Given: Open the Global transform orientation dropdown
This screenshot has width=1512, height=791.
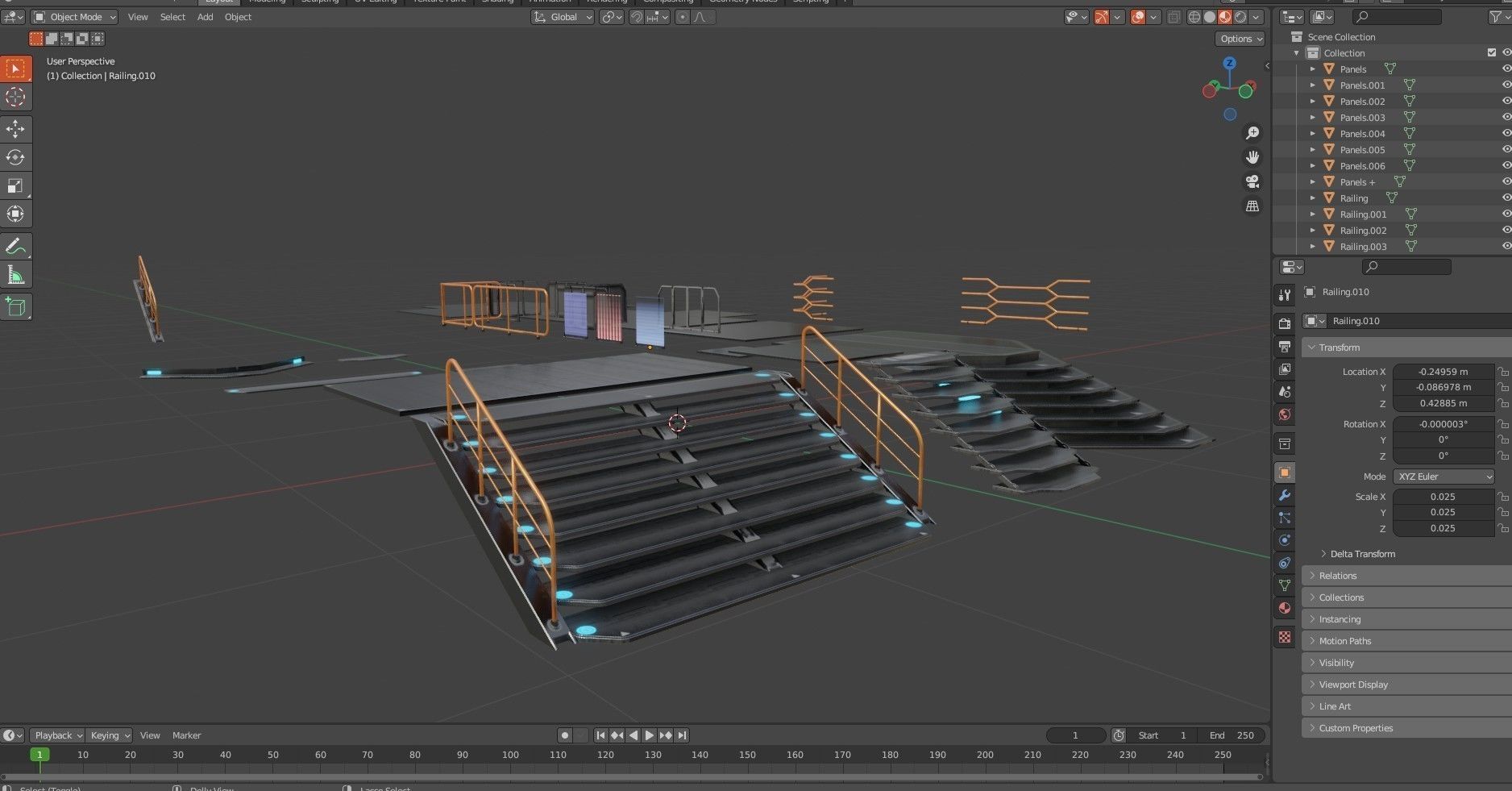Looking at the screenshot, I should coord(563,17).
